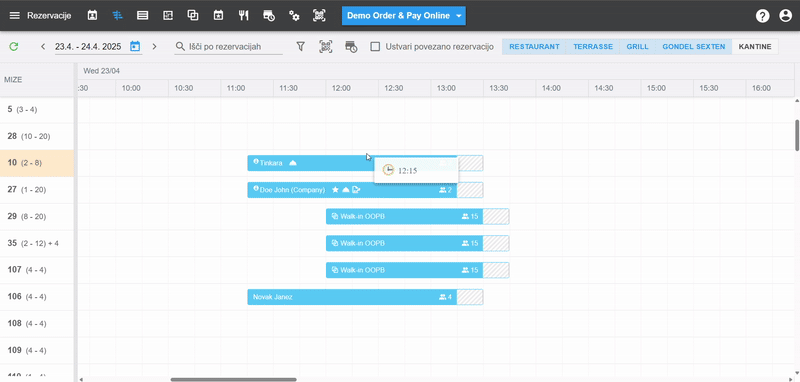Click the filter funnel icon

pos(301,46)
